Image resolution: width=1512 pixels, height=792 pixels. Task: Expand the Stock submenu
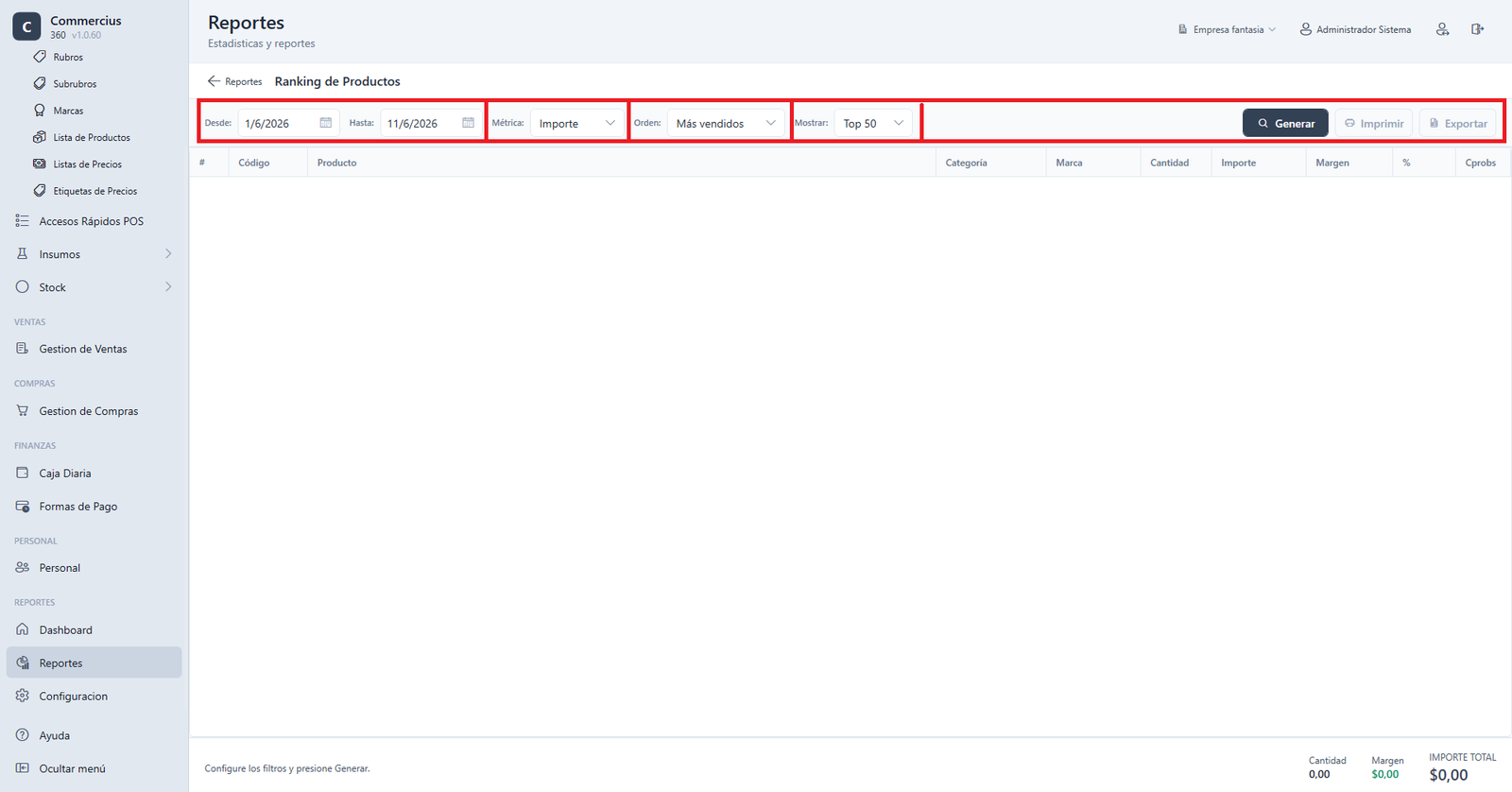click(94, 286)
